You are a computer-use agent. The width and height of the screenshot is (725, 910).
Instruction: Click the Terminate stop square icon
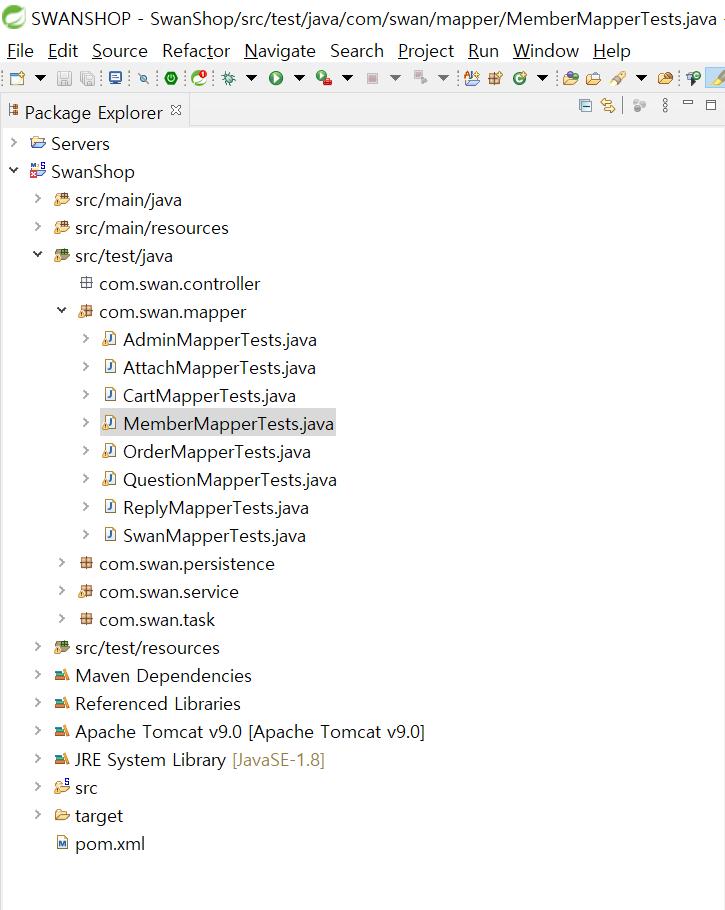tap(373, 78)
